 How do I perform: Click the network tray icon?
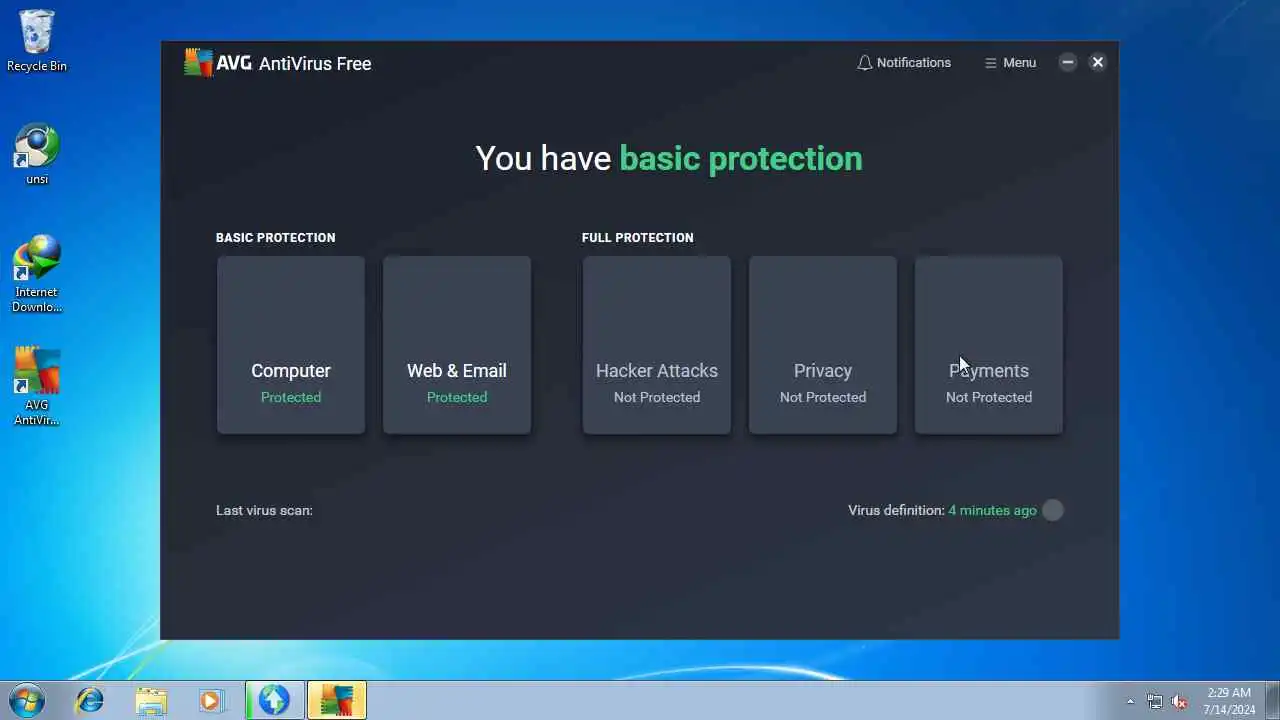pyautogui.click(x=1155, y=701)
